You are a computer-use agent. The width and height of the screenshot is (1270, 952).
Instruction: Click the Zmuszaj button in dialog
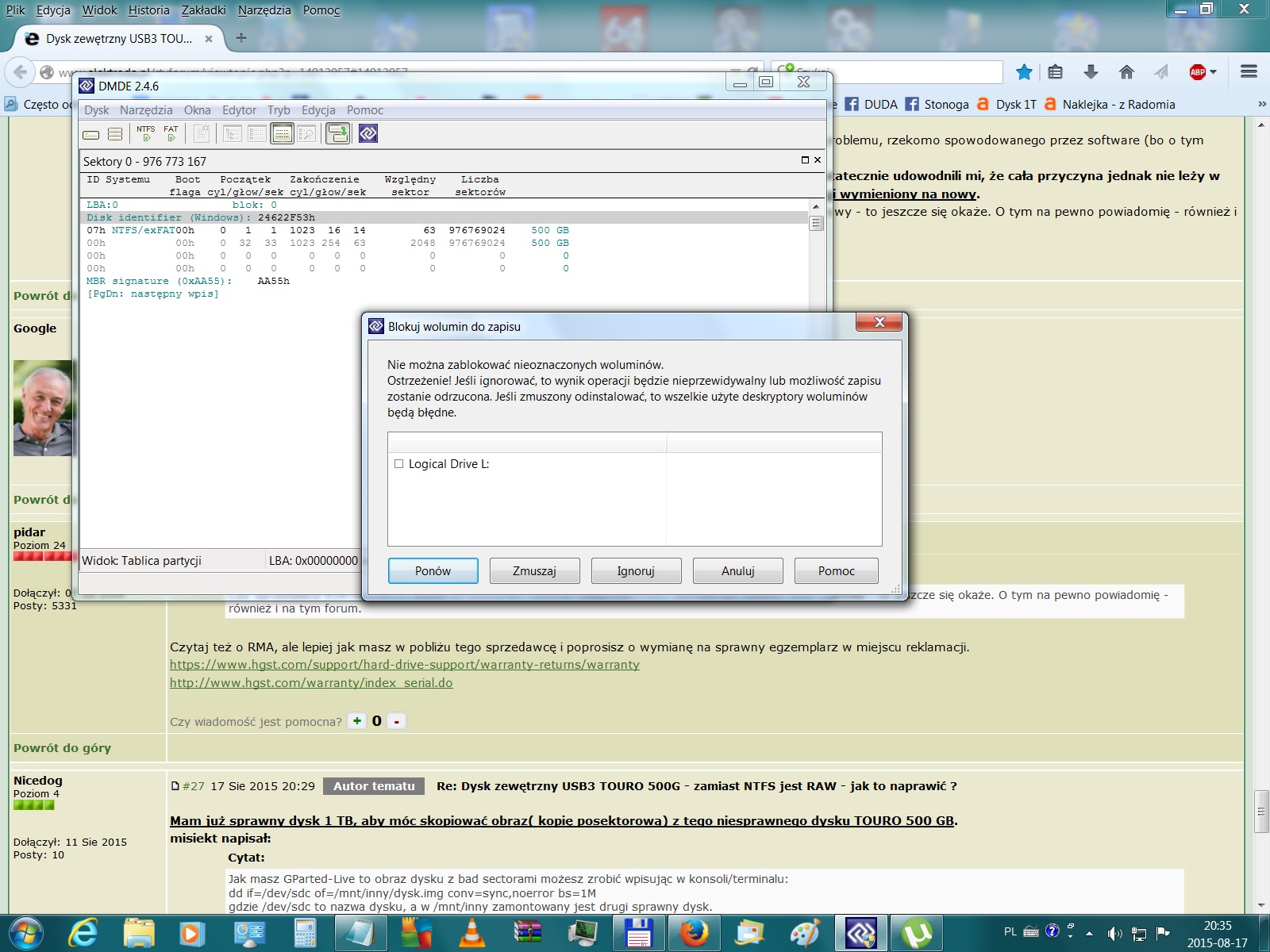tap(534, 571)
